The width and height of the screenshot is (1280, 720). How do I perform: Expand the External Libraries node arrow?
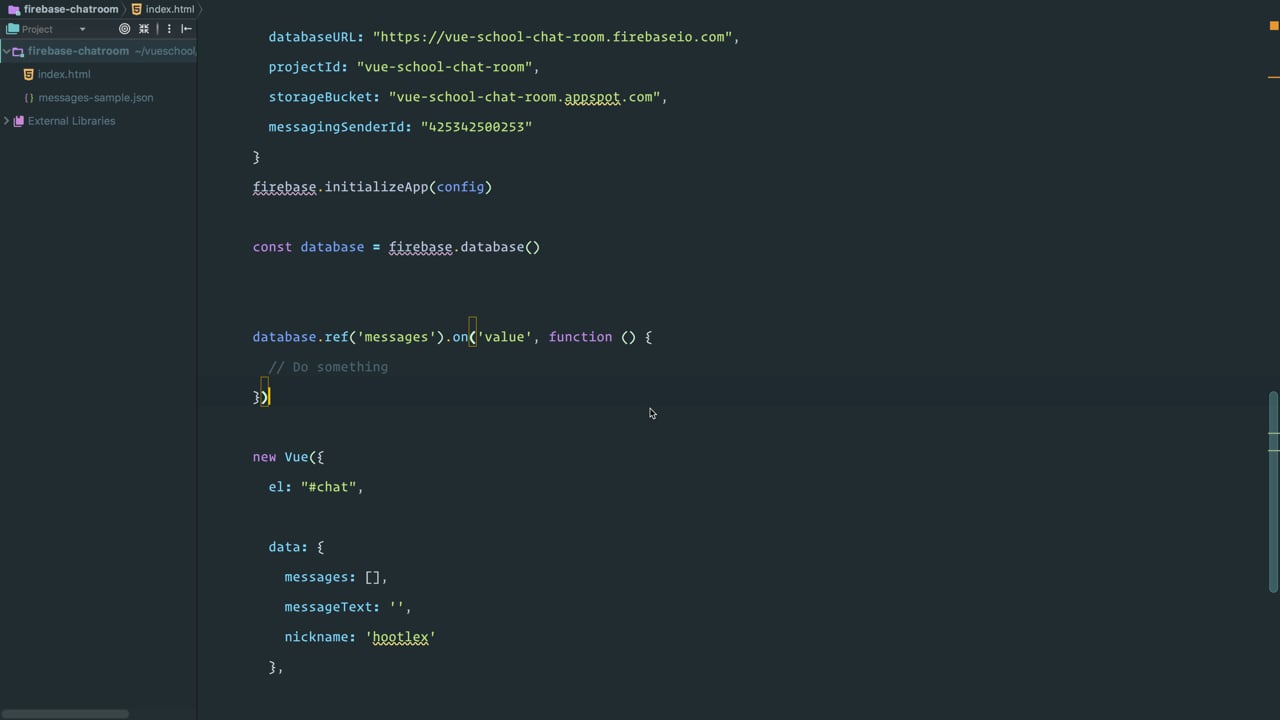6,121
